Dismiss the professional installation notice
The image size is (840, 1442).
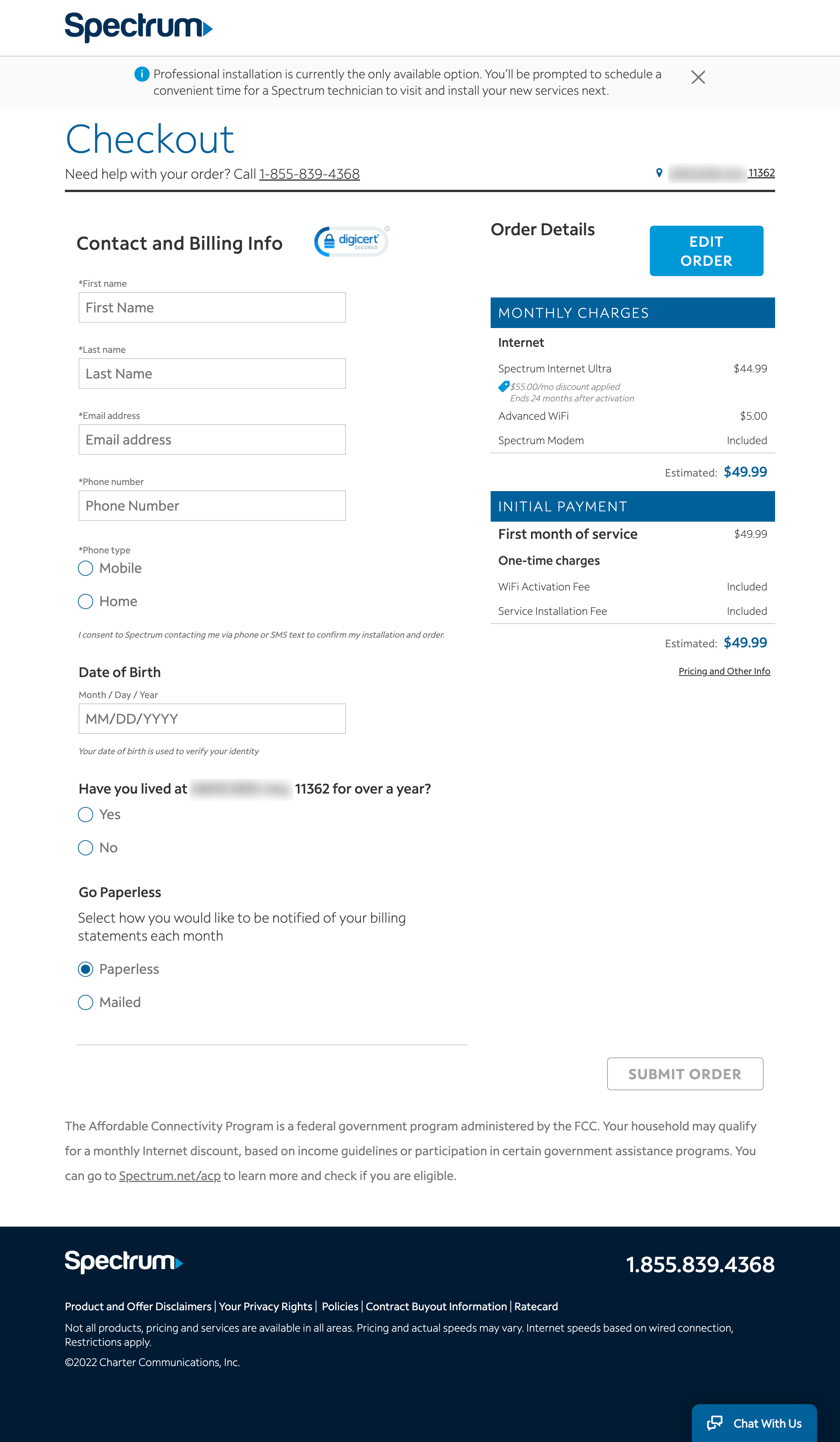click(x=698, y=77)
